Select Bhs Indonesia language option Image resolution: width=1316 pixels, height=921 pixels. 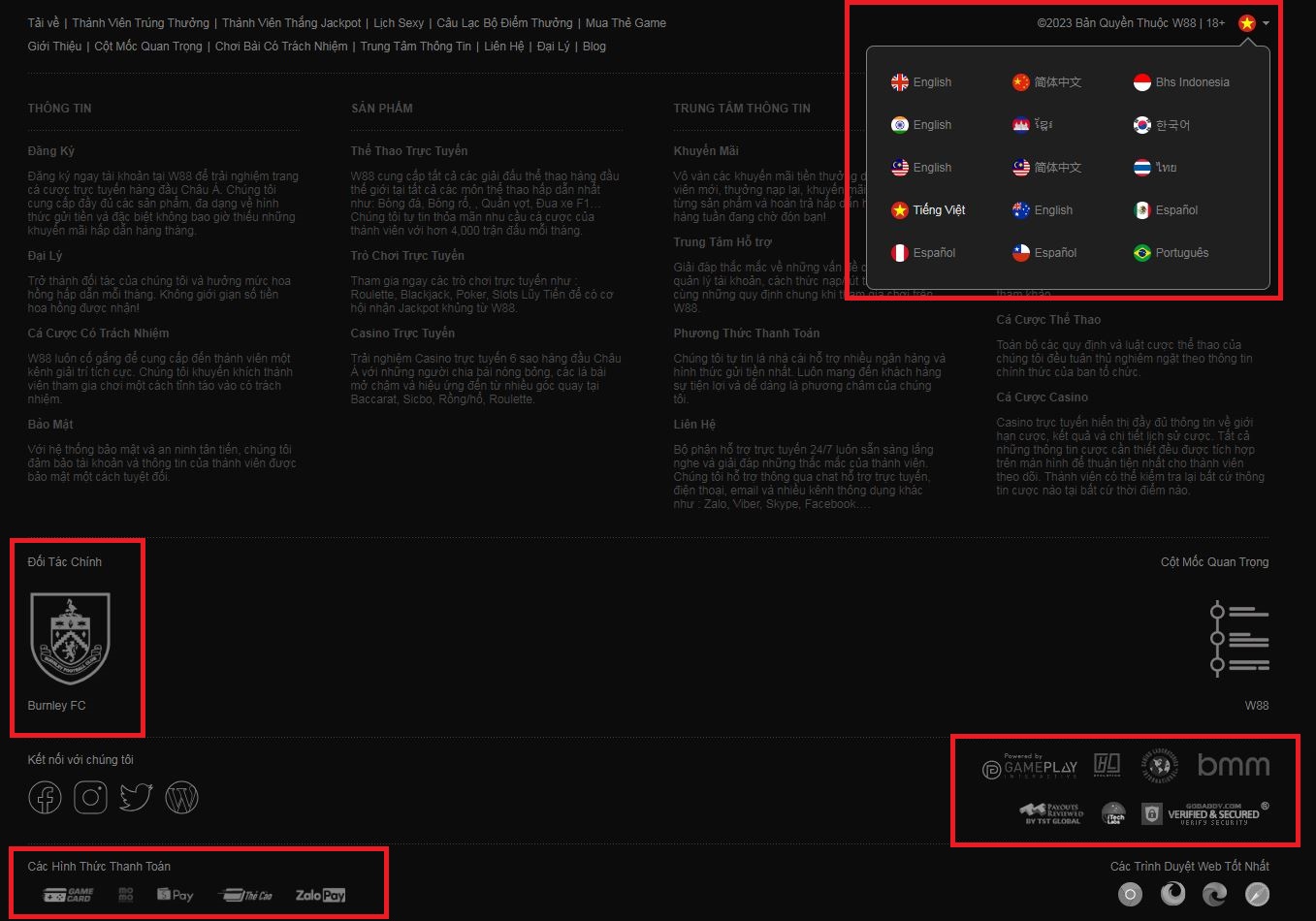pos(1181,82)
